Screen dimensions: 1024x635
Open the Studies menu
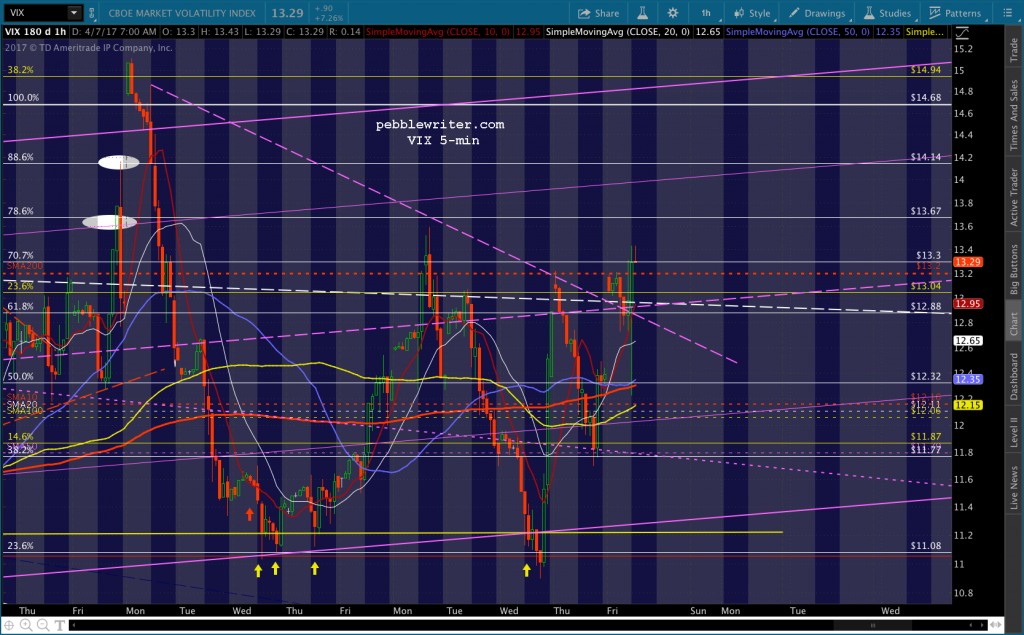point(887,13)
